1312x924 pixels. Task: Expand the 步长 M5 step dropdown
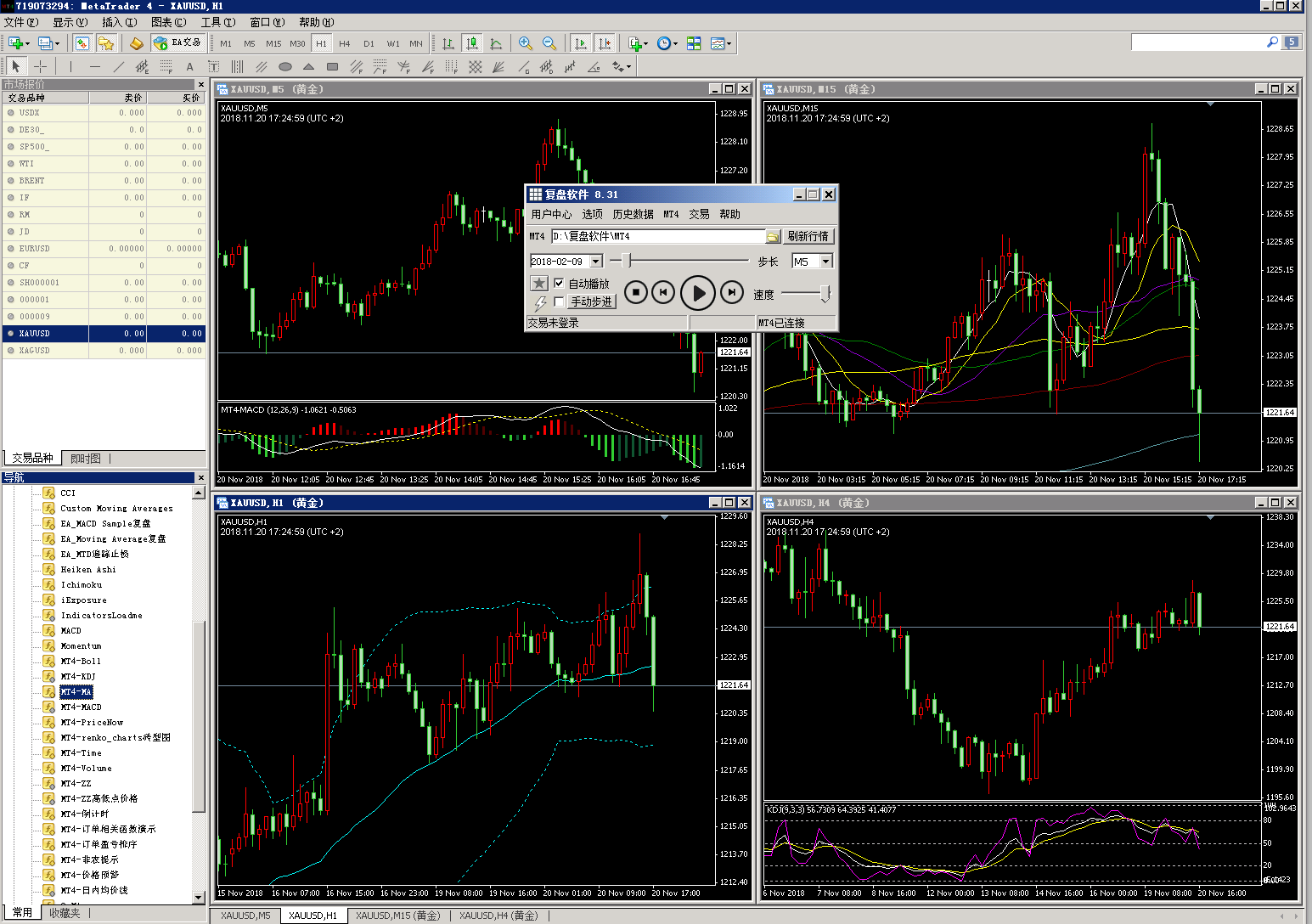825,262
